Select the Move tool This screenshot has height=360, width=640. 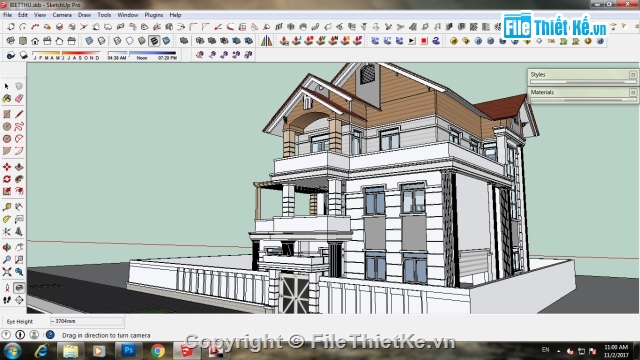[7, 167]
